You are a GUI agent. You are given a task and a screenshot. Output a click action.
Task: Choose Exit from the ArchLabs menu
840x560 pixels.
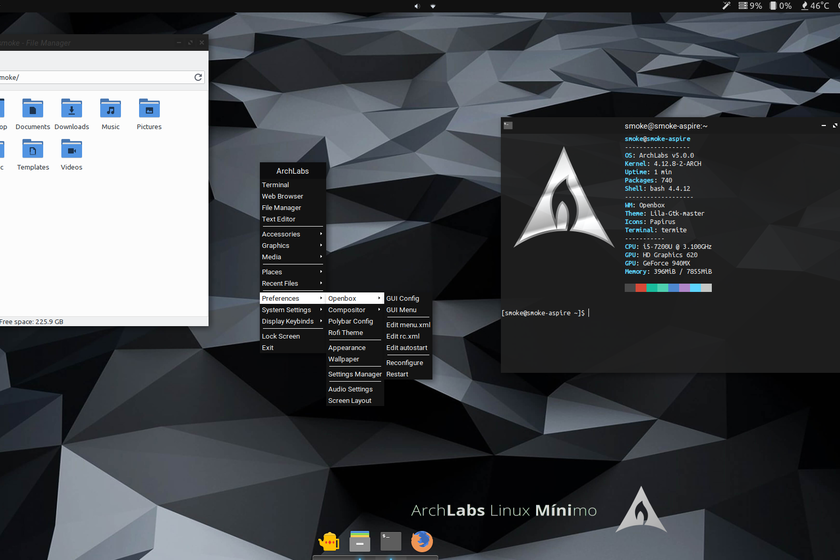click(x=292, y=347)
